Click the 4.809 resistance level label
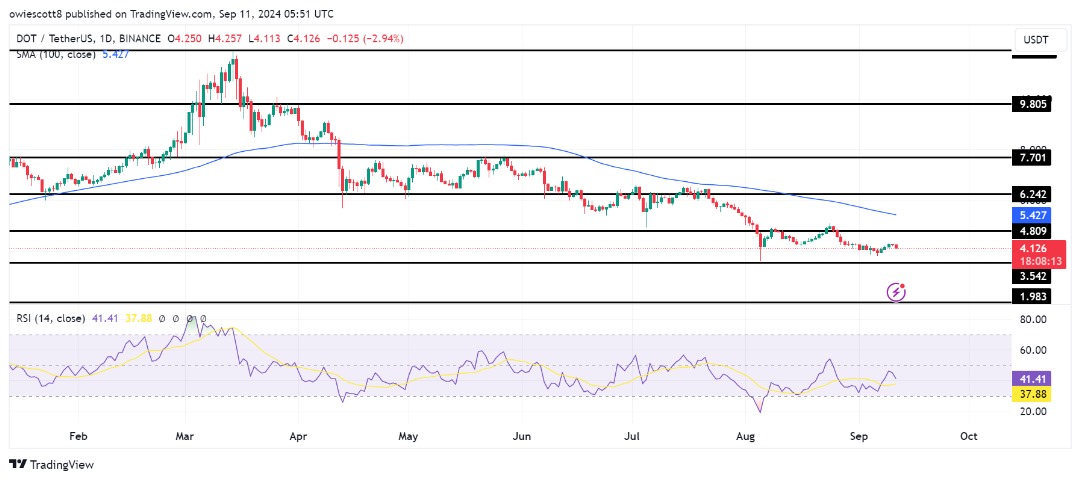This screenshot has height=480, width=1080. [x=1033, y=232]
